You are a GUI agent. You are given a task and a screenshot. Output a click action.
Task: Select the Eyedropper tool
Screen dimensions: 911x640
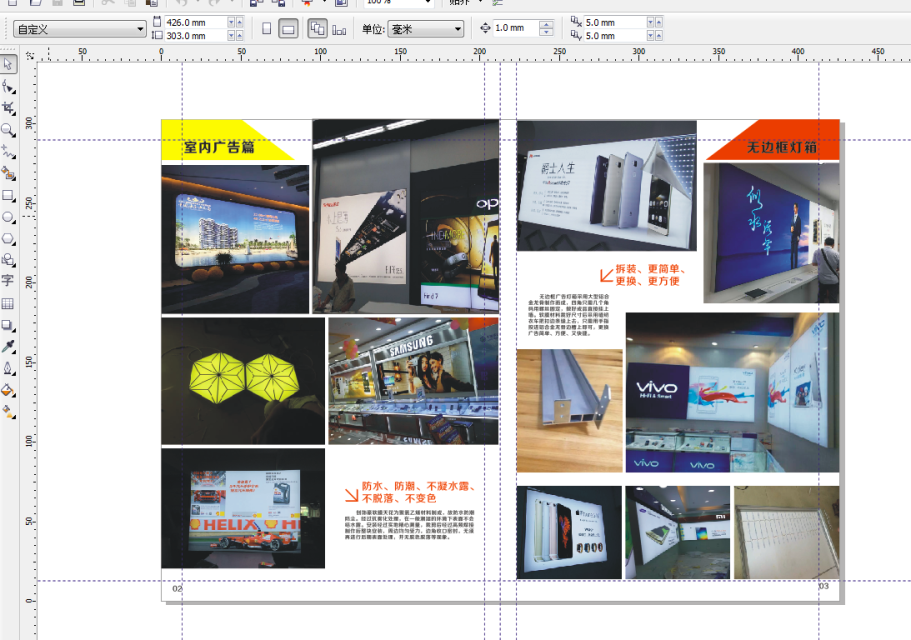click(8, 347)
